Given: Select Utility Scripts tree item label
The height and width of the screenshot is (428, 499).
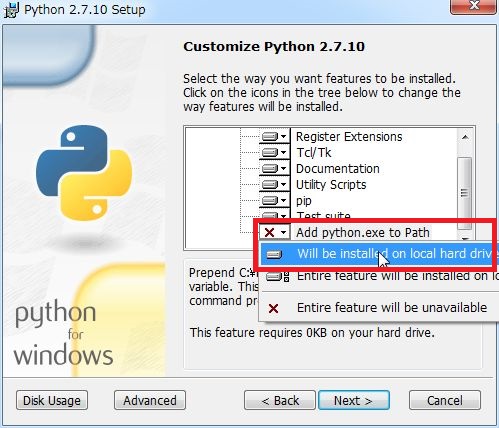Looking at the screenshot, I should coord(331,185).
